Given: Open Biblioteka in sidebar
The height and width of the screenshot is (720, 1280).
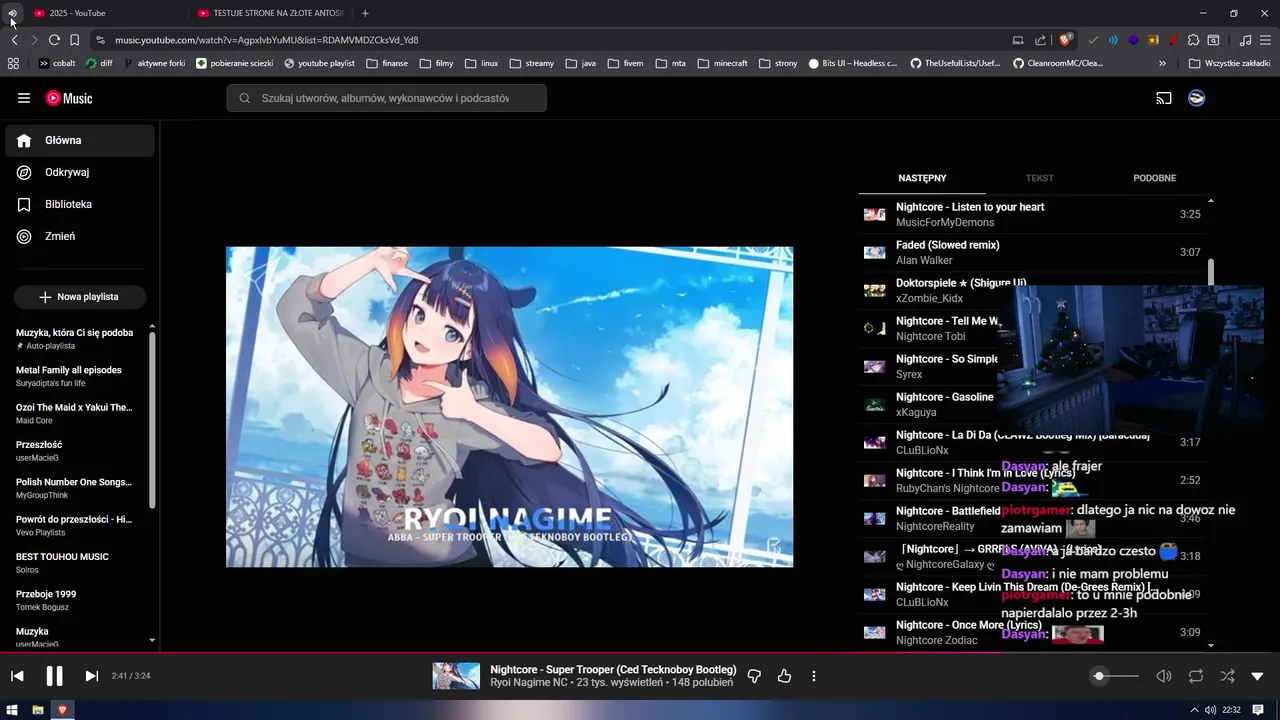Looking at the screenshot, I should coord(80,205).
